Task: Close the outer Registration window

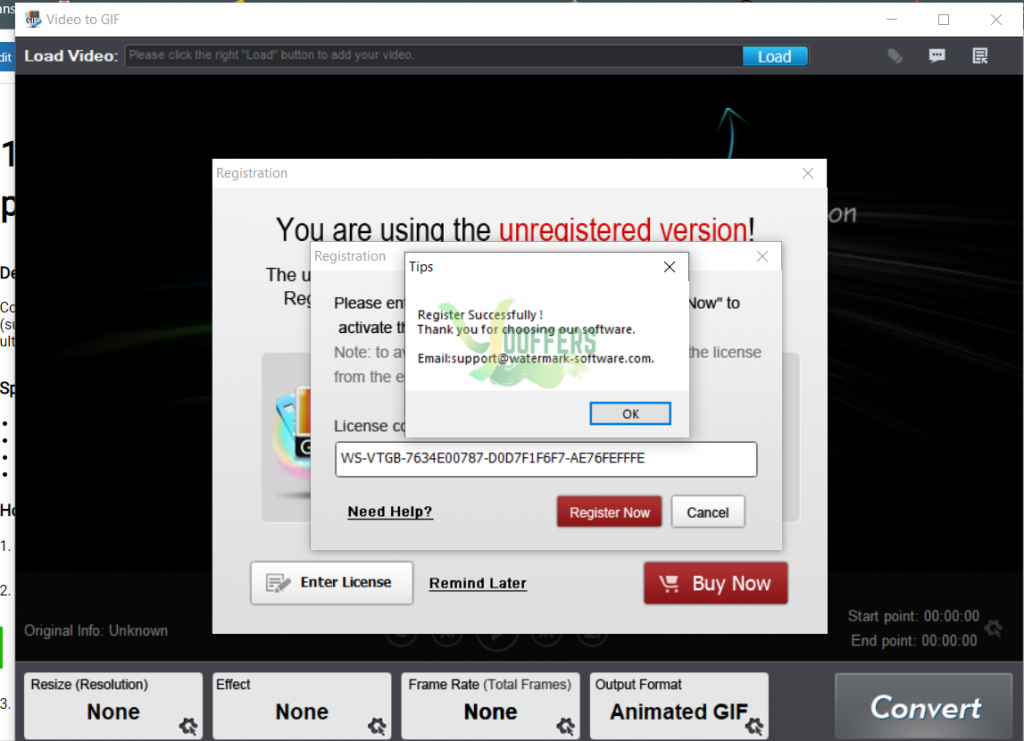Action: [x=808, y=173]
